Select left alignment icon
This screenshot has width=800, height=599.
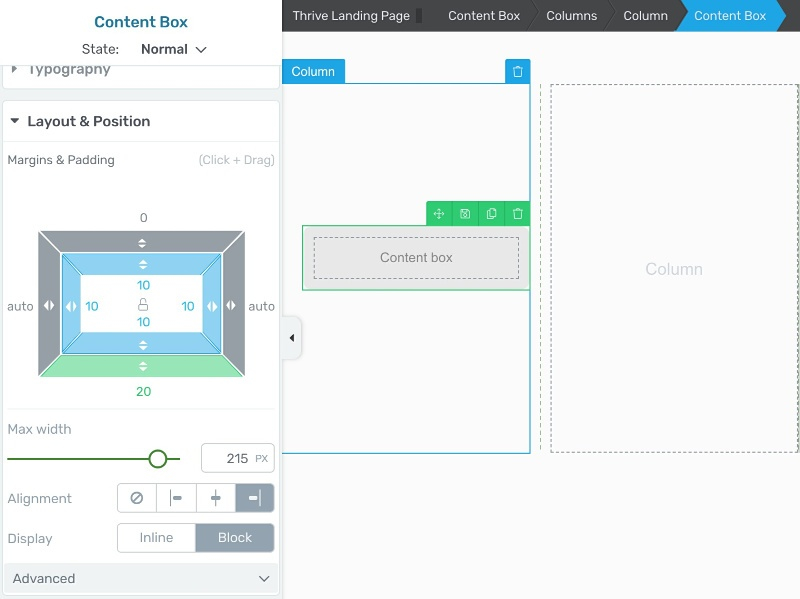(176, 498)
